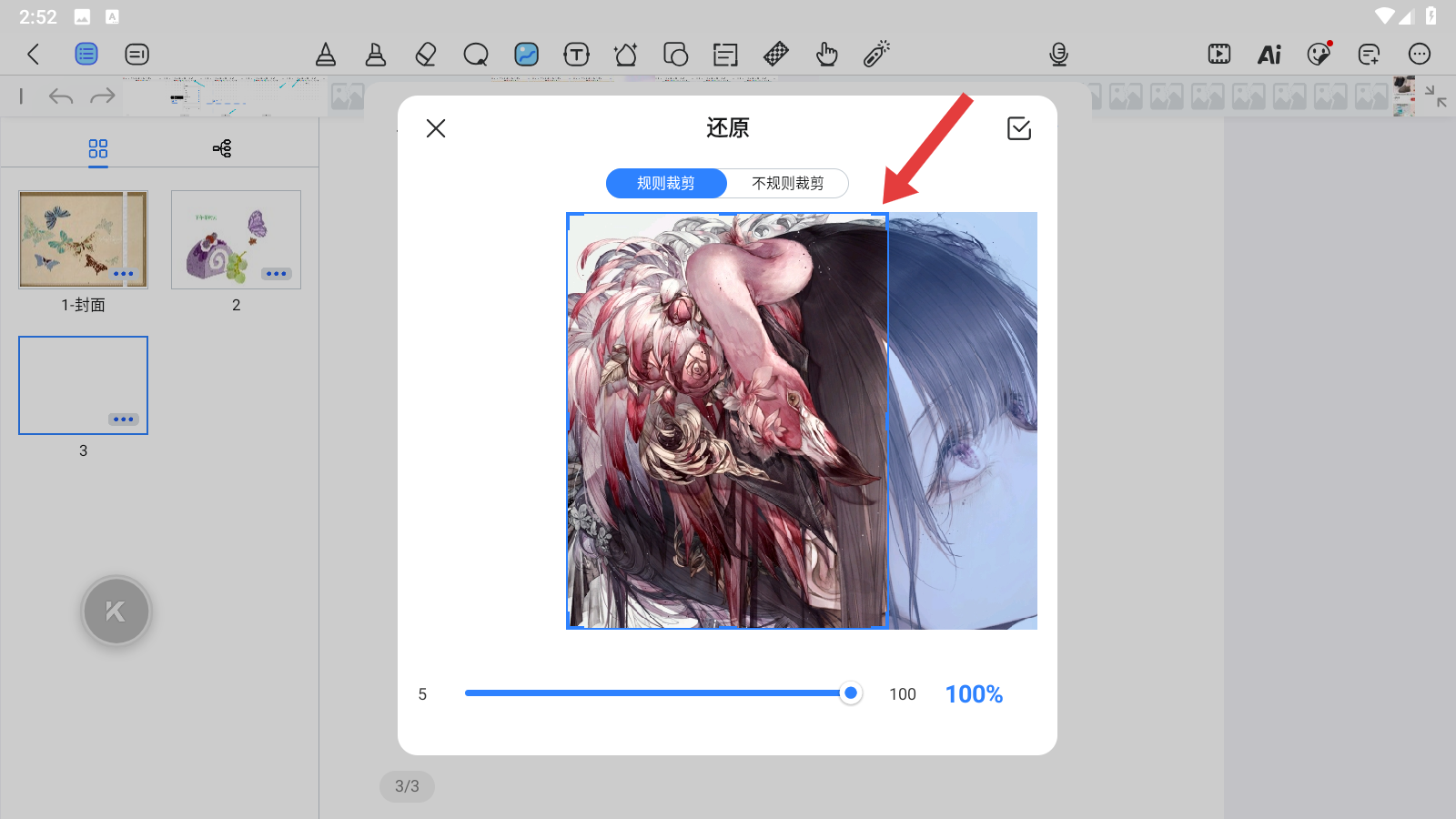
Task: Click the crop scale slider handle
Action: pyautogui.click(x=850, y=693)
